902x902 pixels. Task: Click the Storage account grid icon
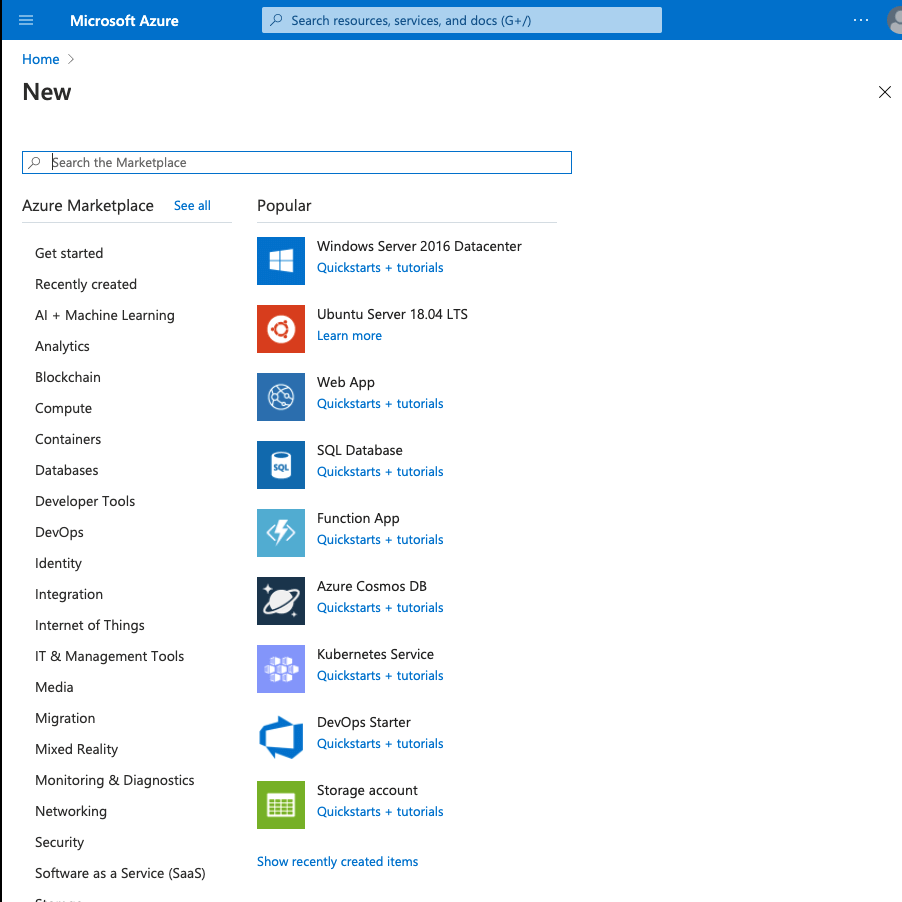point(281,805)
